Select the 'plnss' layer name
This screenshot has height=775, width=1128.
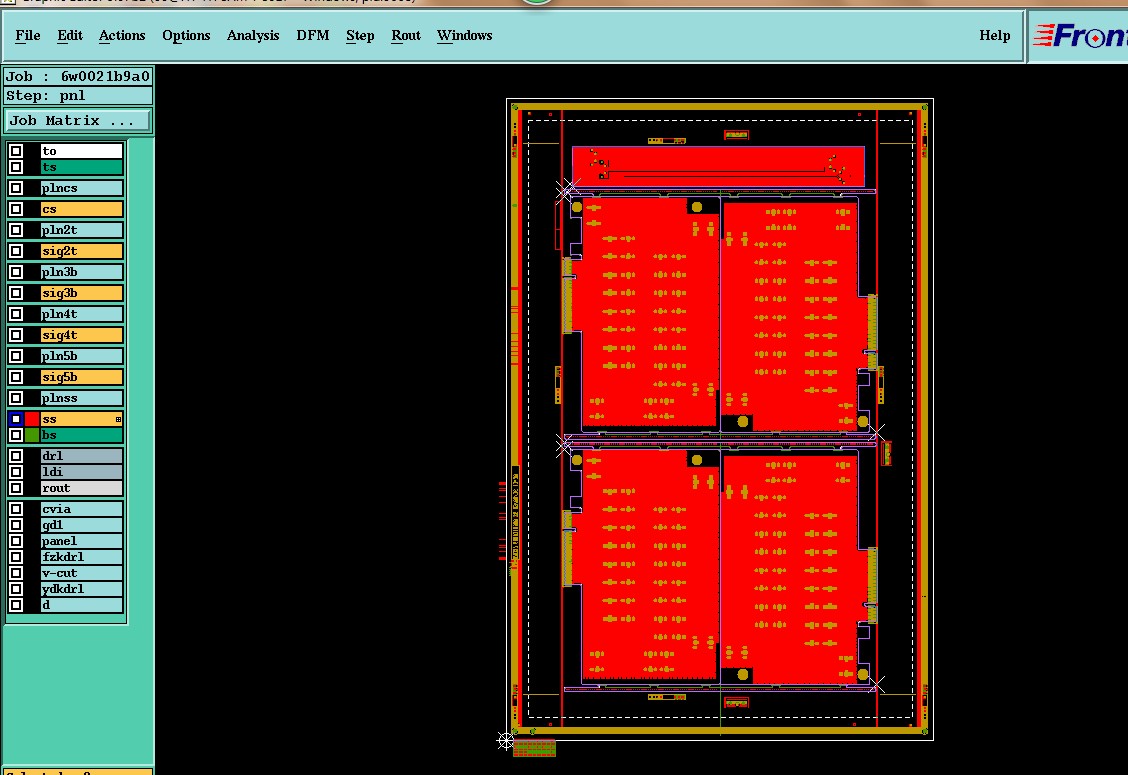pos(81,398)
